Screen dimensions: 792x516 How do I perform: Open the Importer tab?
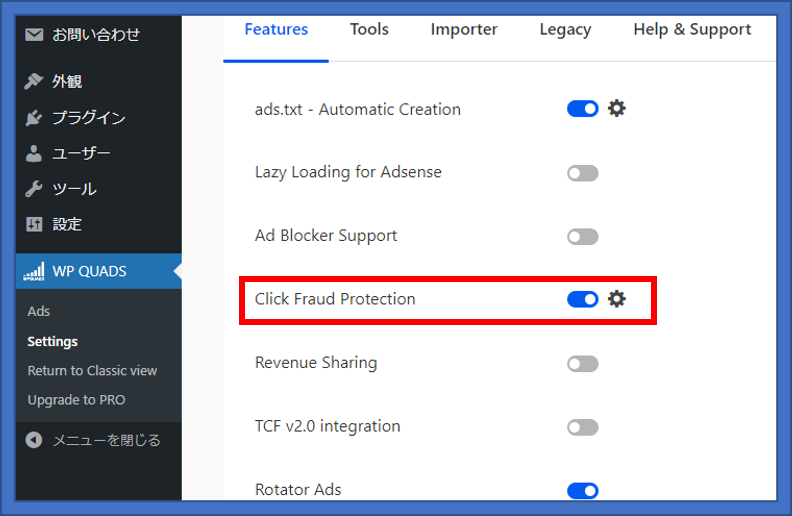pyautogui.click(x=464, y=29)
